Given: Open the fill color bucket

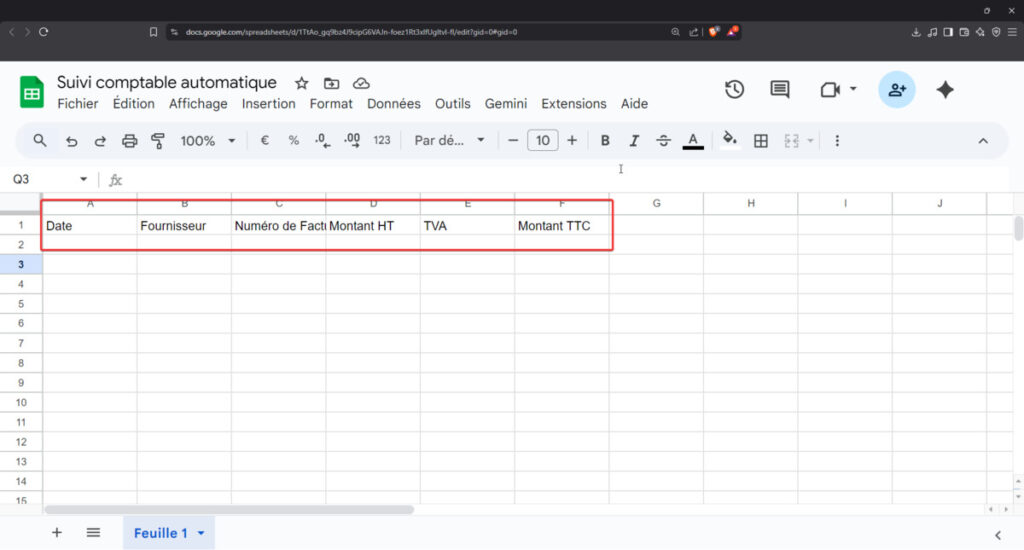Looking at the screenshot, I should click(x=729, y=140).
